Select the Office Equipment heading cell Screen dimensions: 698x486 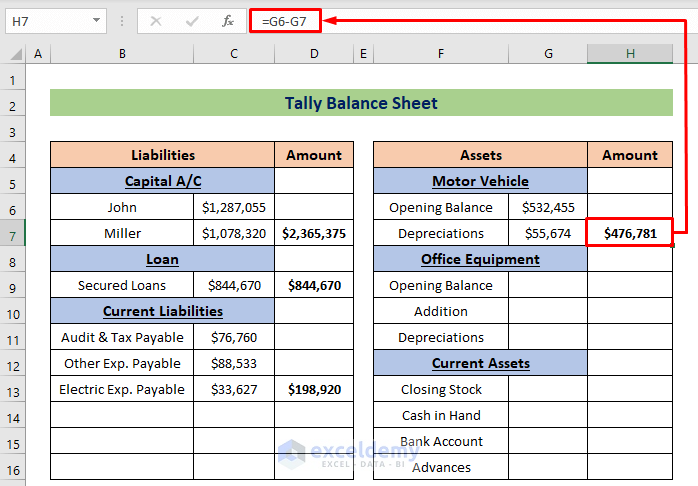(x=480, y=259)
